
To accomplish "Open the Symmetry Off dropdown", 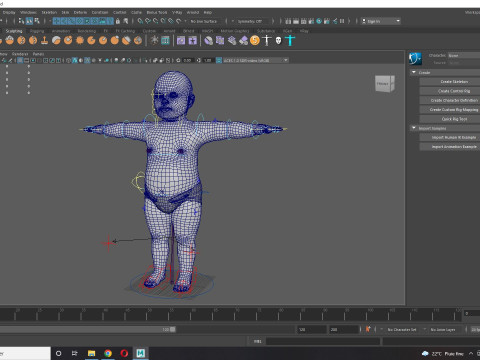I will point(252,21).
